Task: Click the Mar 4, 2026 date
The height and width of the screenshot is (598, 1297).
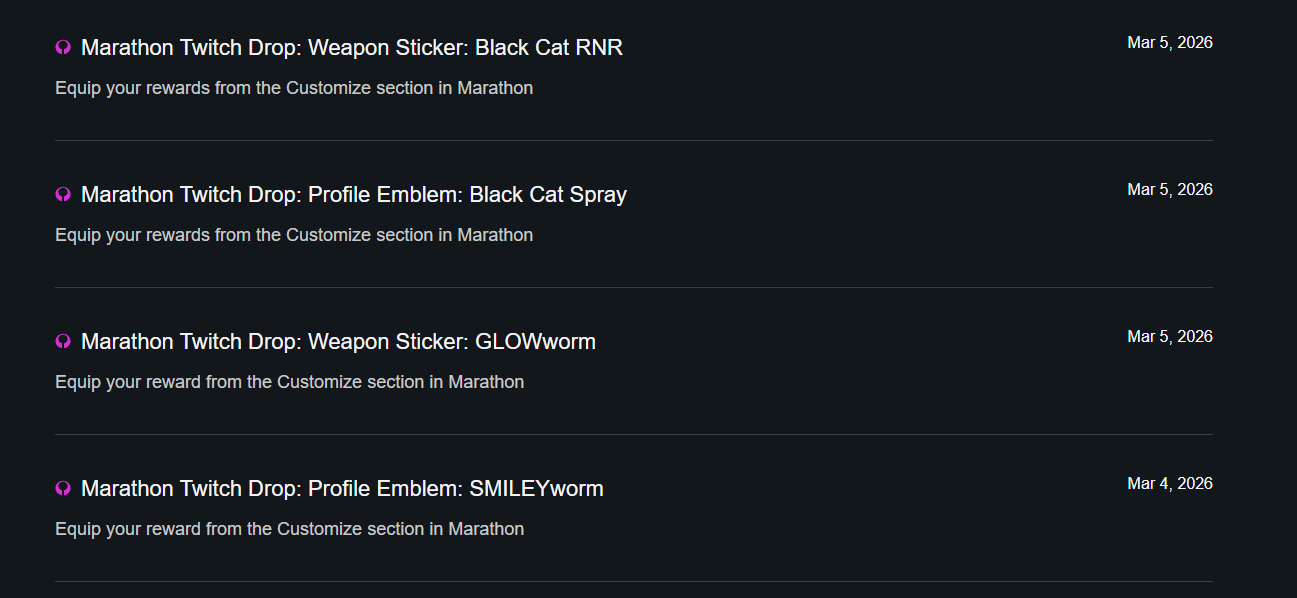Action: pyautogui.click(x=1169, y=483)
